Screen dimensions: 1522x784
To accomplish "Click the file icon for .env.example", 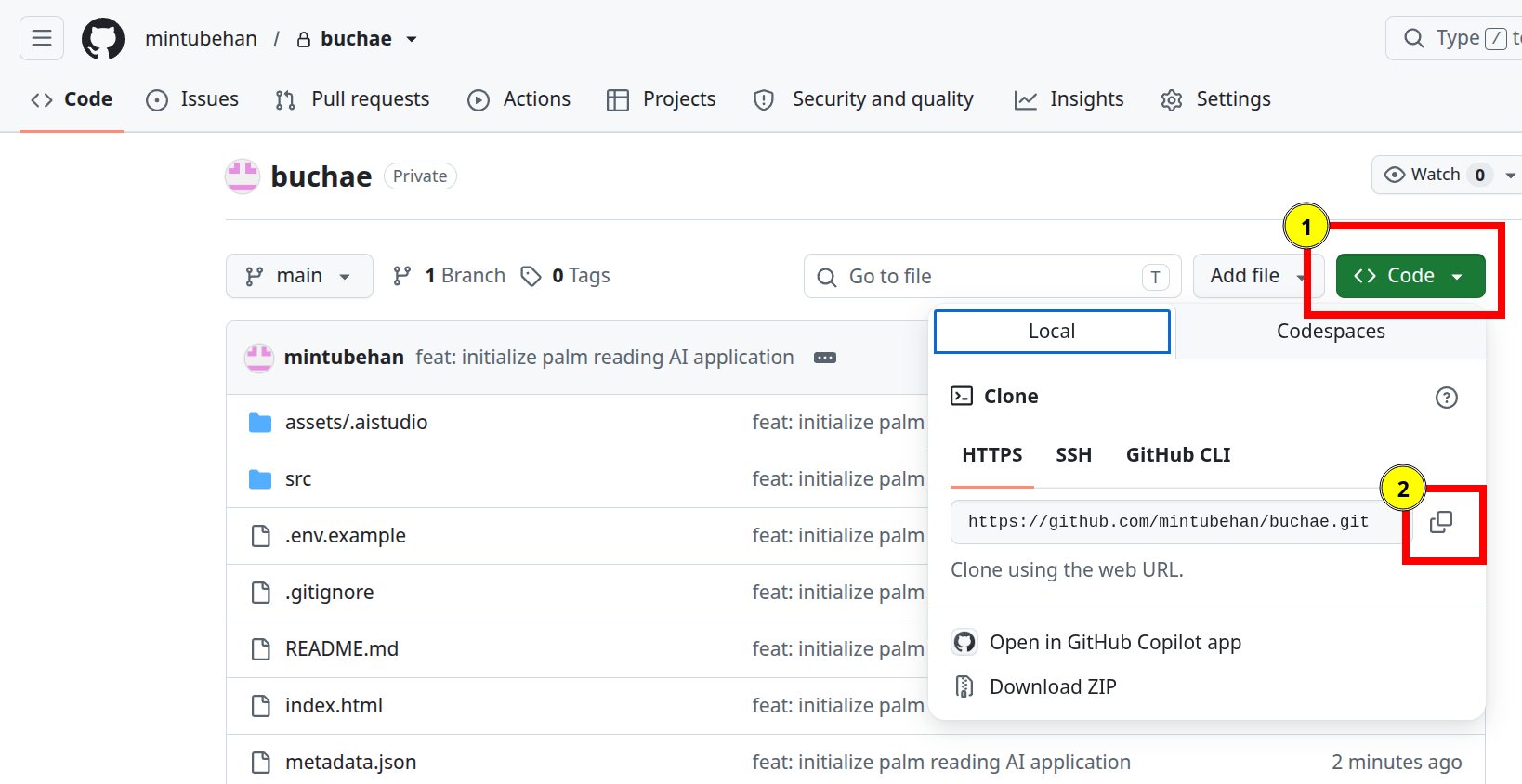I will (x=260, y=536).
